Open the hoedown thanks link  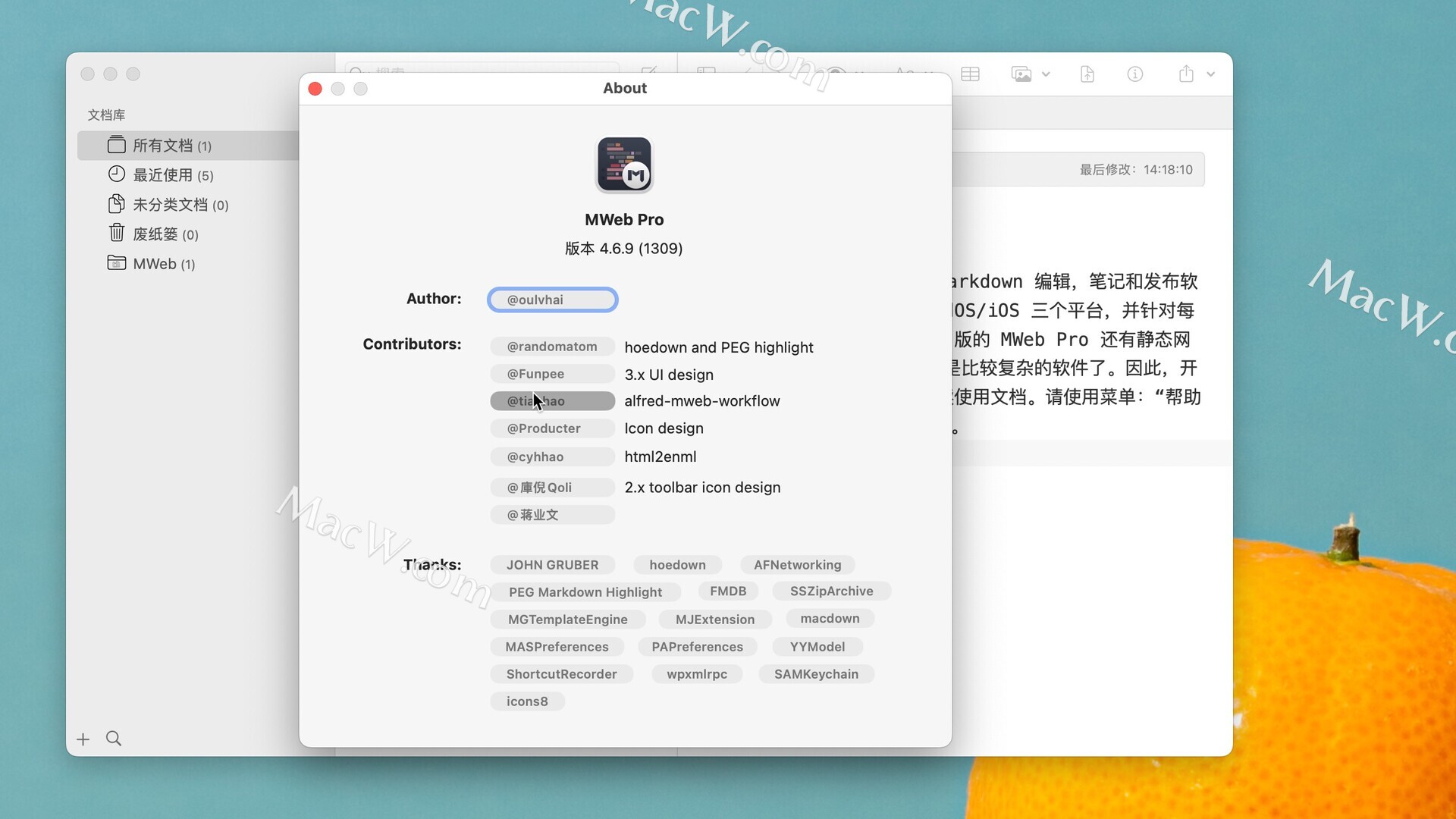tap(677, 565)
